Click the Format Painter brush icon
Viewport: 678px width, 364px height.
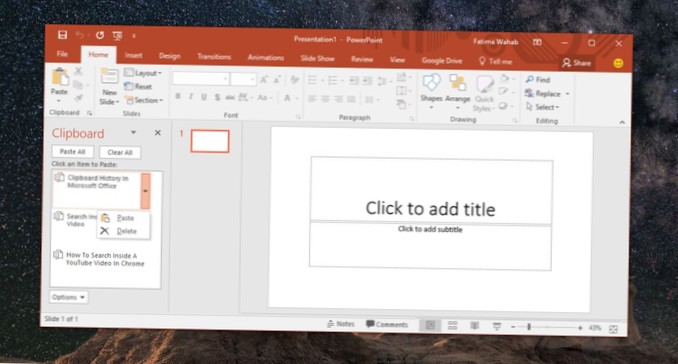coord(78,99)
